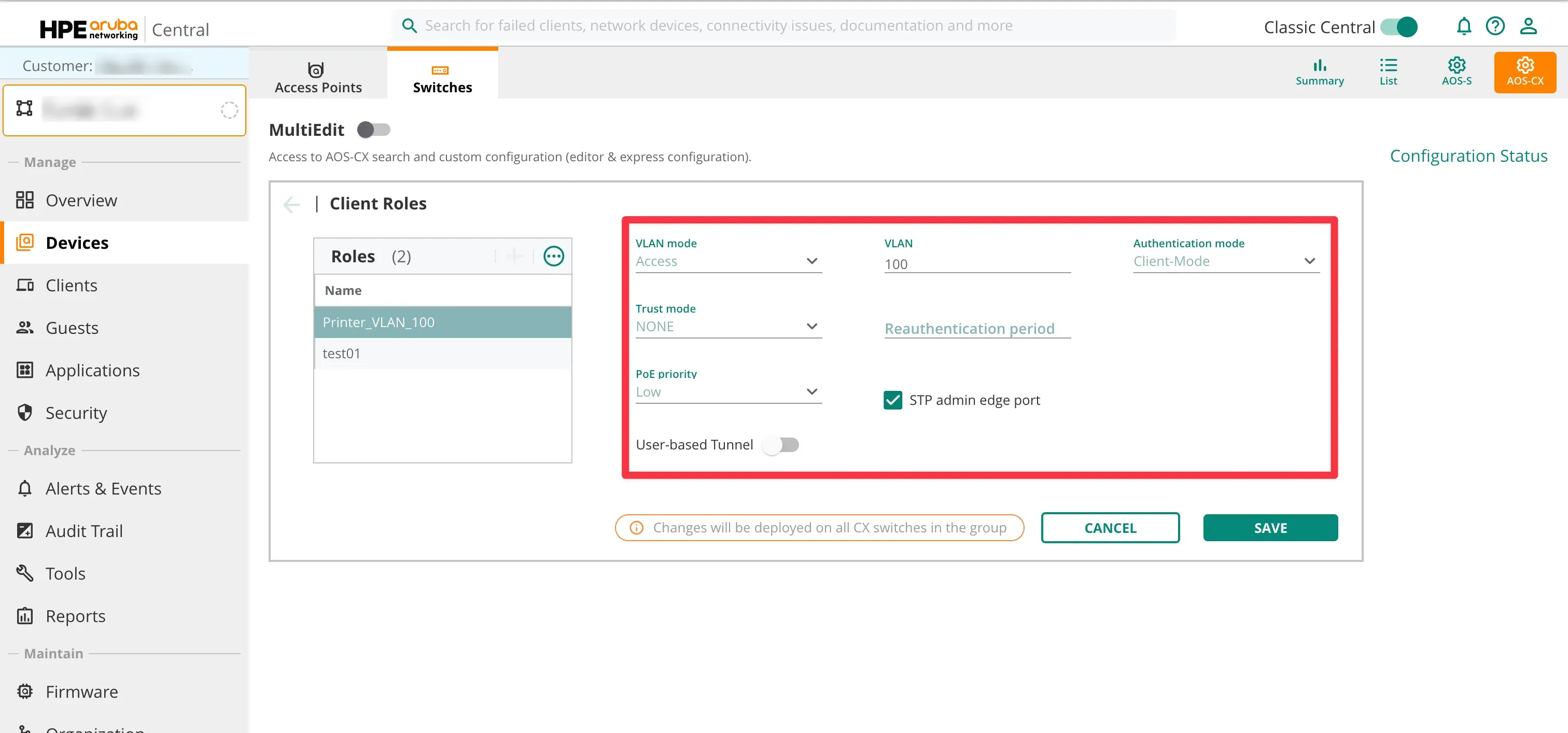1568x733 pixels.
Task: Click the user profile icon
Action: click(1528, 26)
